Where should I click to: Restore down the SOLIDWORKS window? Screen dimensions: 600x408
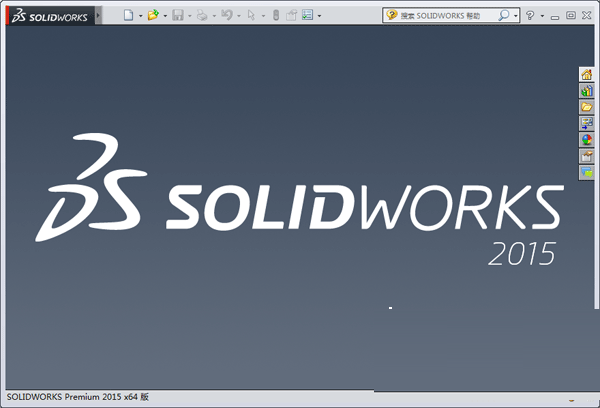(x=571, y=15)
